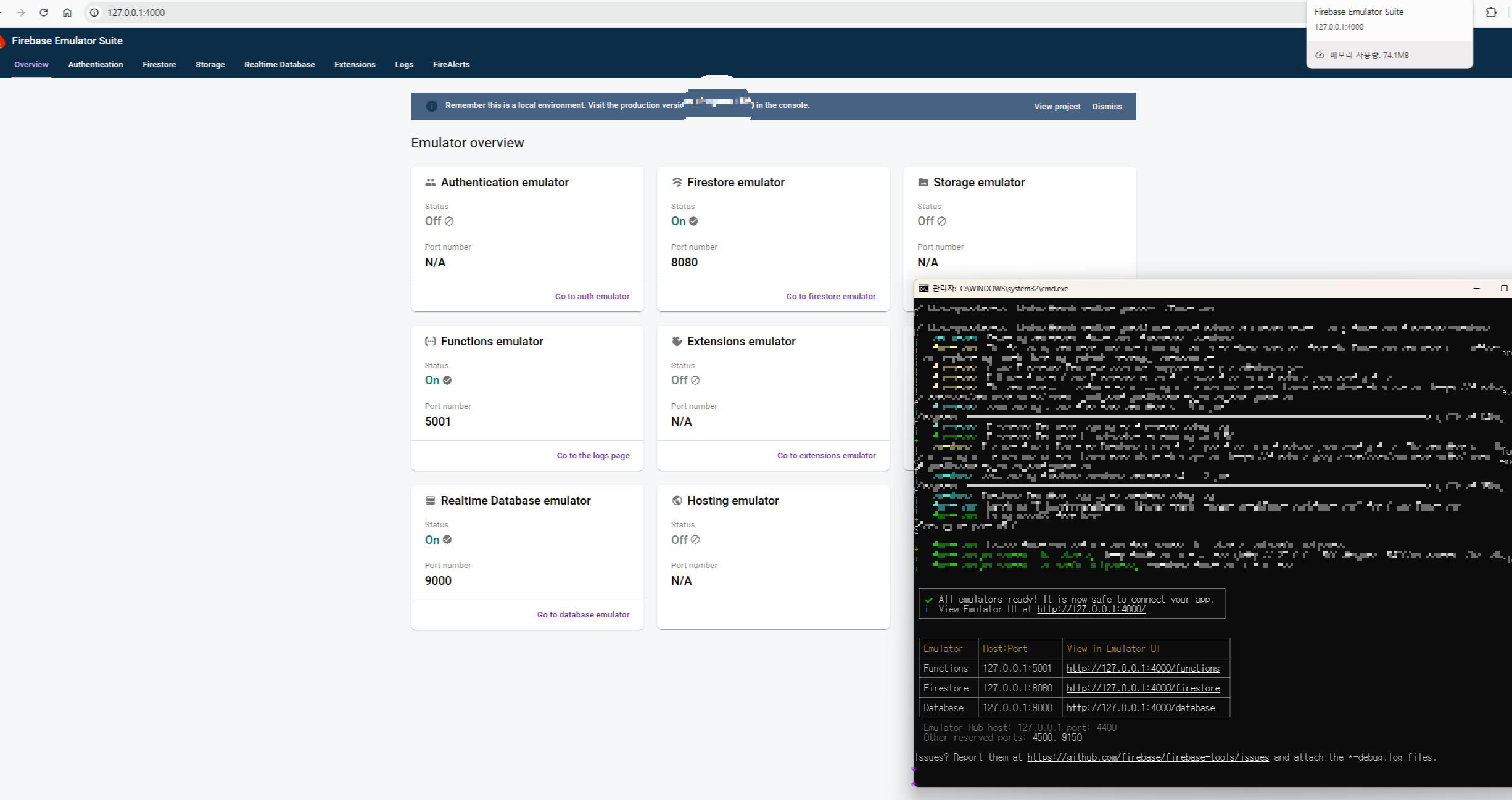Screen dimensions: 1512x800
Task: Click the database URL in cmd table
Action: point(1141,707)
